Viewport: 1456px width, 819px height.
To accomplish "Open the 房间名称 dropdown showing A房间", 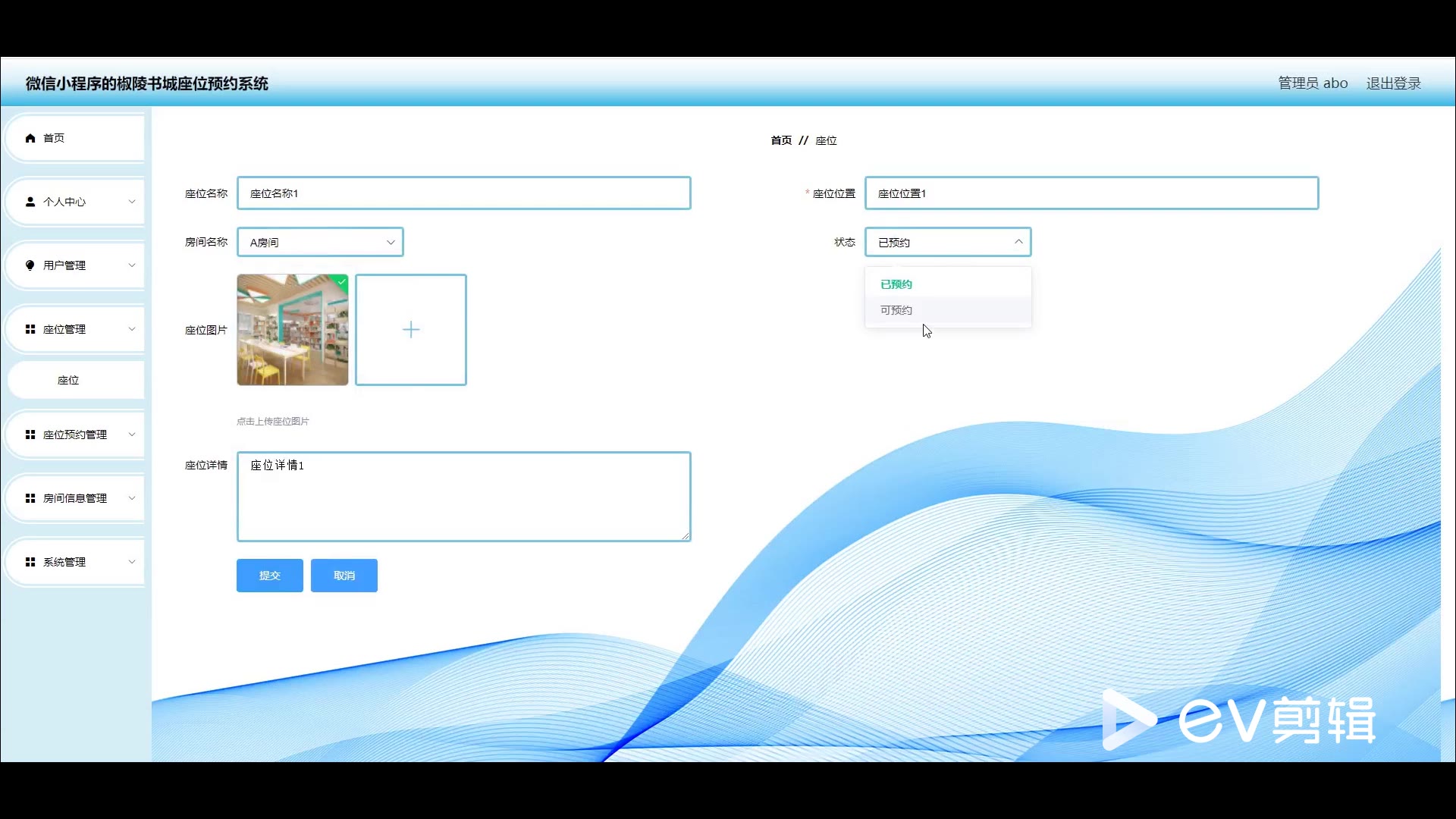I will coord(320,243).
